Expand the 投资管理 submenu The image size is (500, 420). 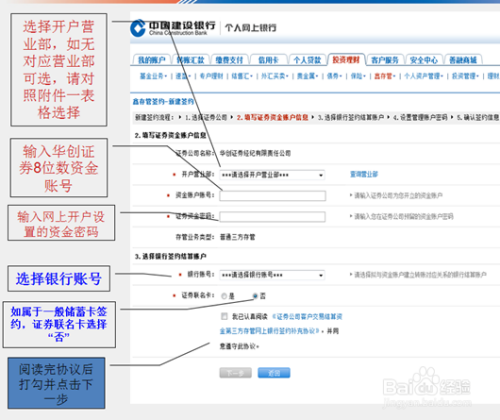[x=465, y=76]
